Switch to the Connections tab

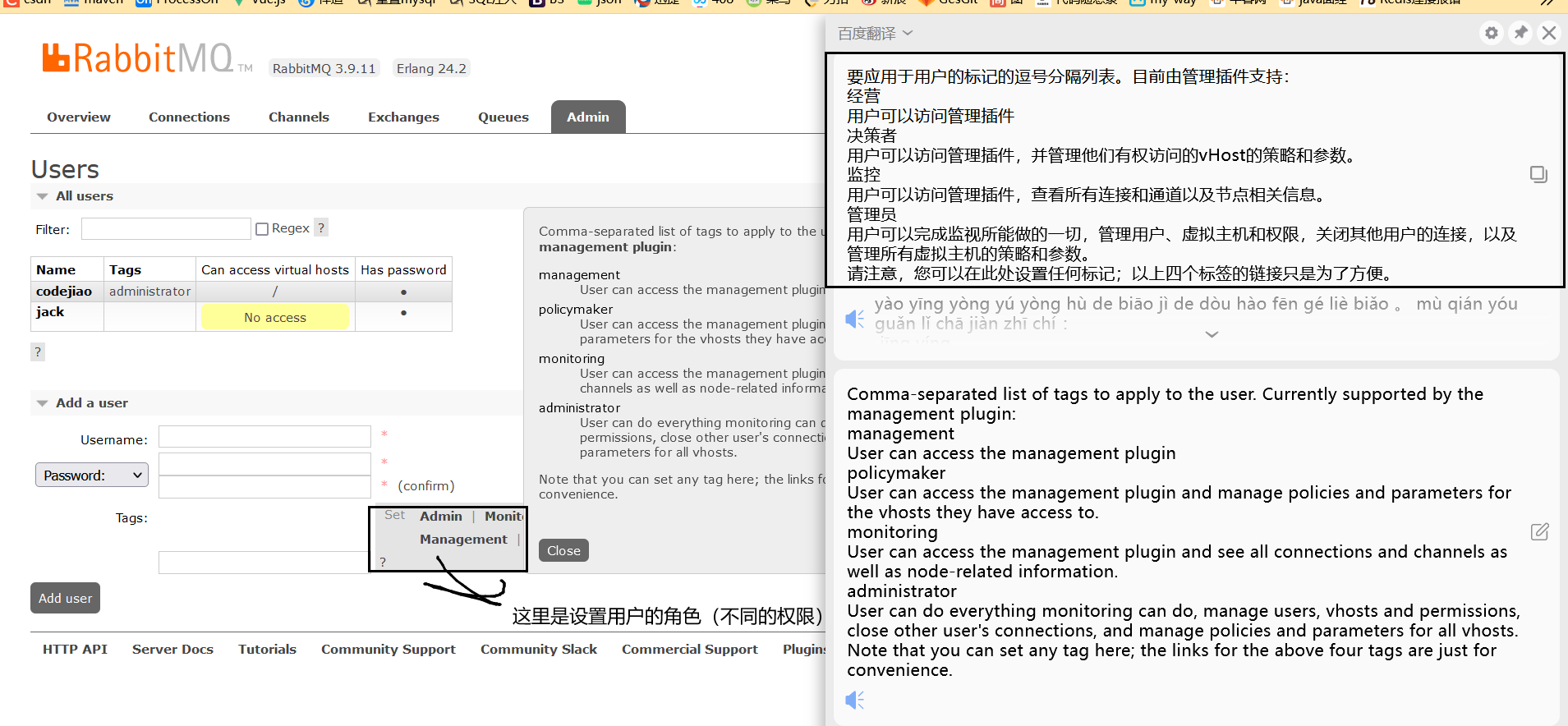[189, 117]
